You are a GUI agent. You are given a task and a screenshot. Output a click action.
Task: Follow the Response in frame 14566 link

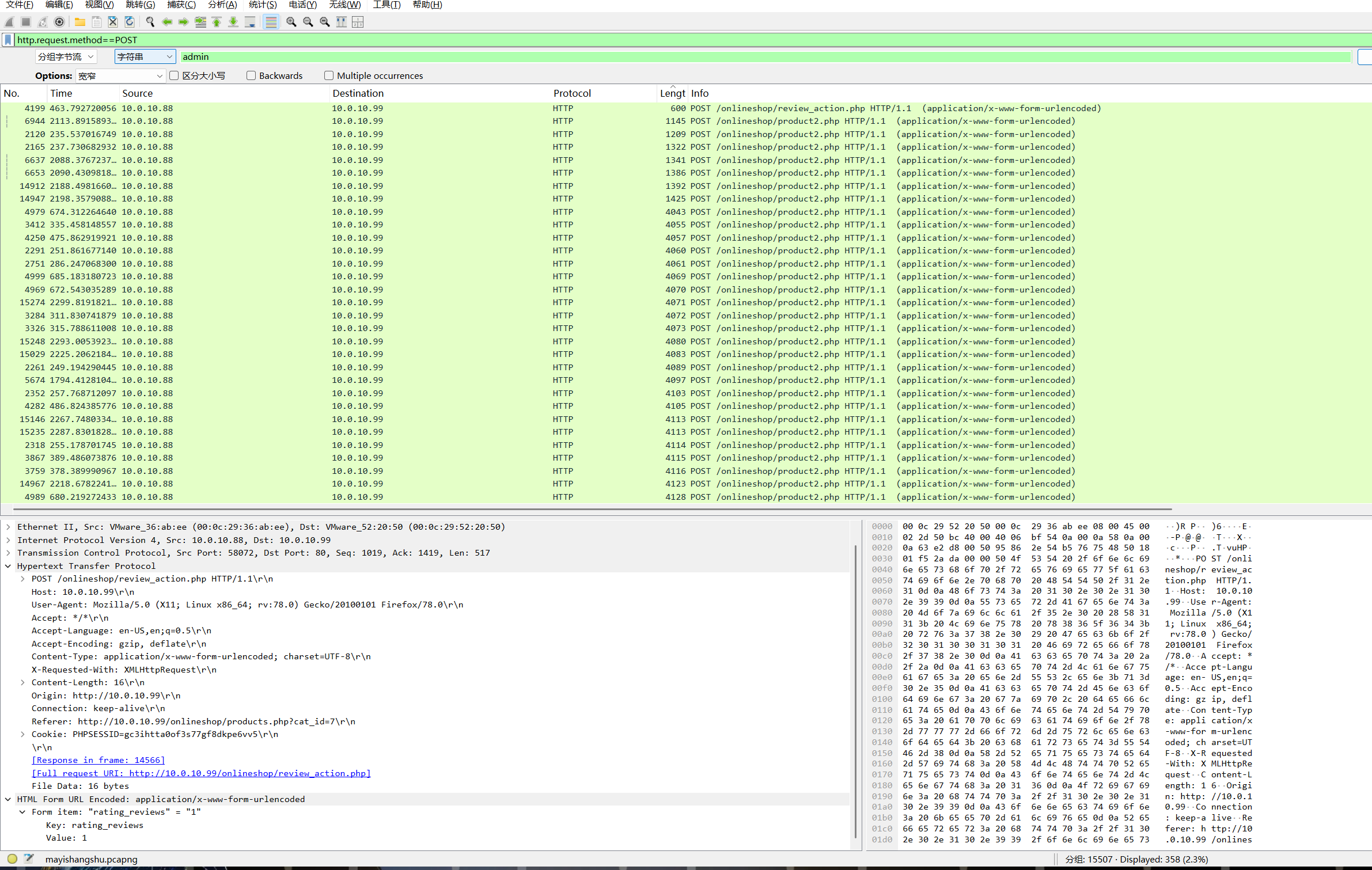(x=98, y=760)
